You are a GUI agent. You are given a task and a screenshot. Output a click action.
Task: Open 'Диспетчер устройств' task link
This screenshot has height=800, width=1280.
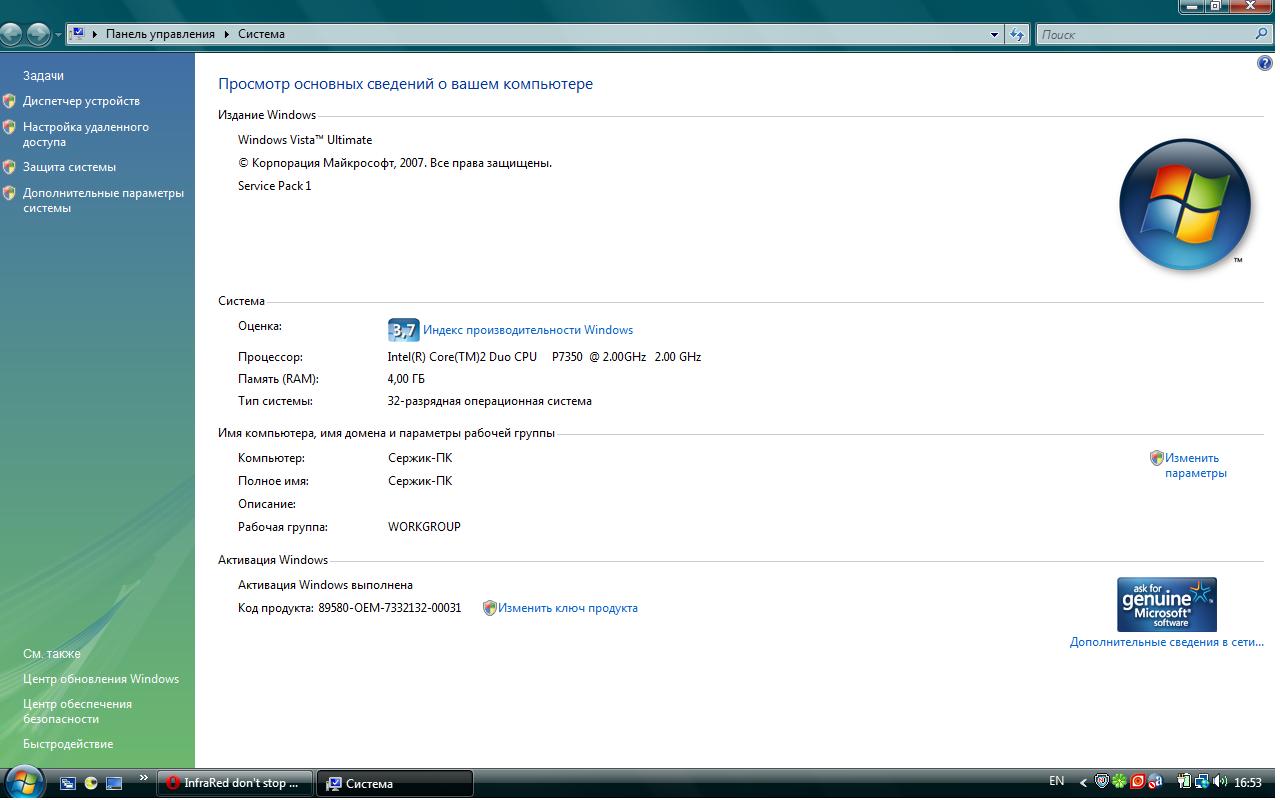tap(81, 101)
